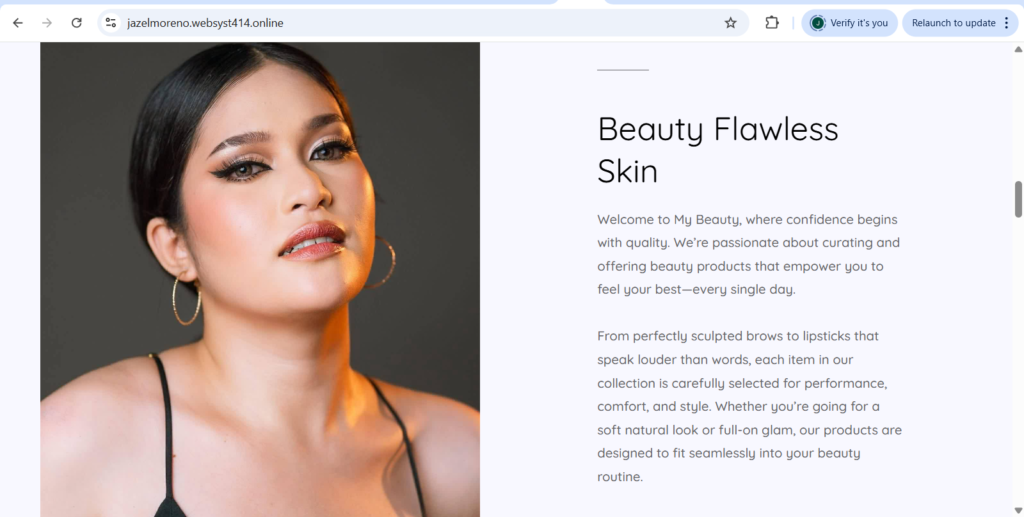Click the "Welcome to My Beauty" paragraph
This screenshot has width=1024, height=517.
pos(749,254)
